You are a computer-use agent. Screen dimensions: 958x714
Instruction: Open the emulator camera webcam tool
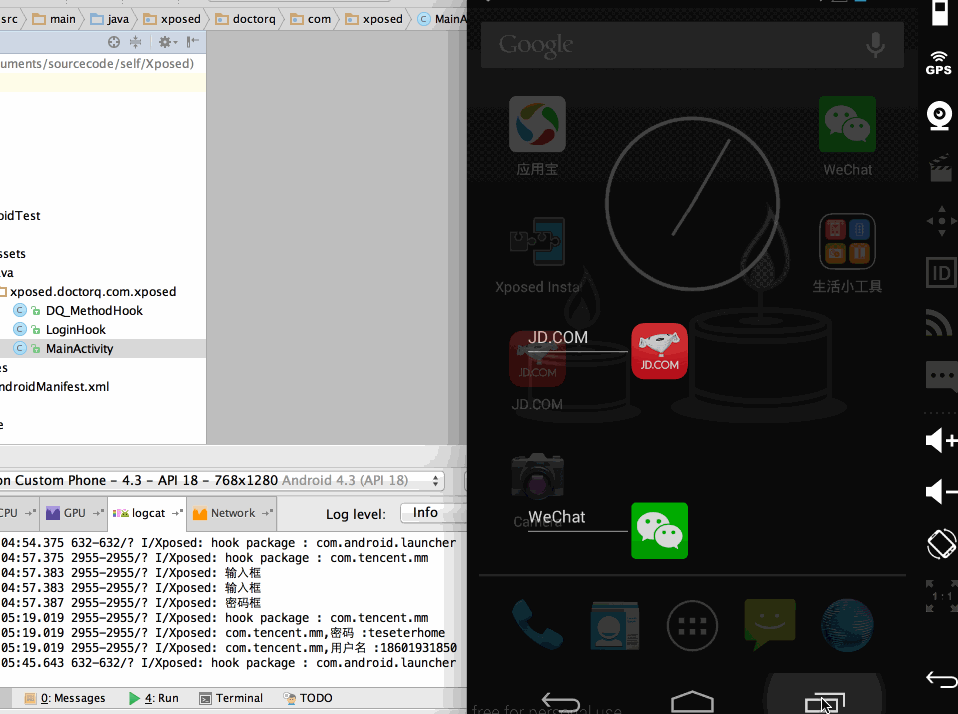click(x=939, y=116)
